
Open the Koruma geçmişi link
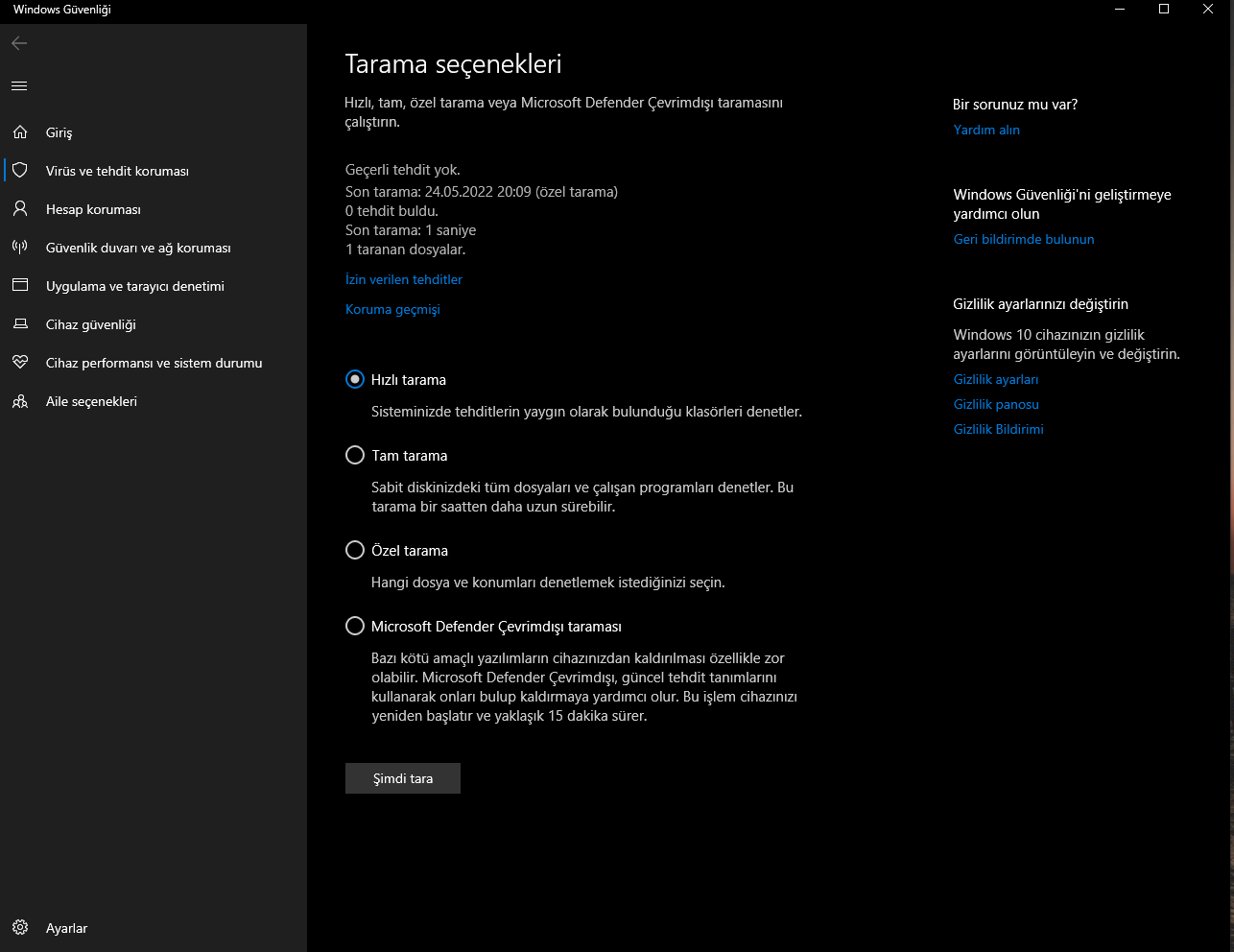392,310
